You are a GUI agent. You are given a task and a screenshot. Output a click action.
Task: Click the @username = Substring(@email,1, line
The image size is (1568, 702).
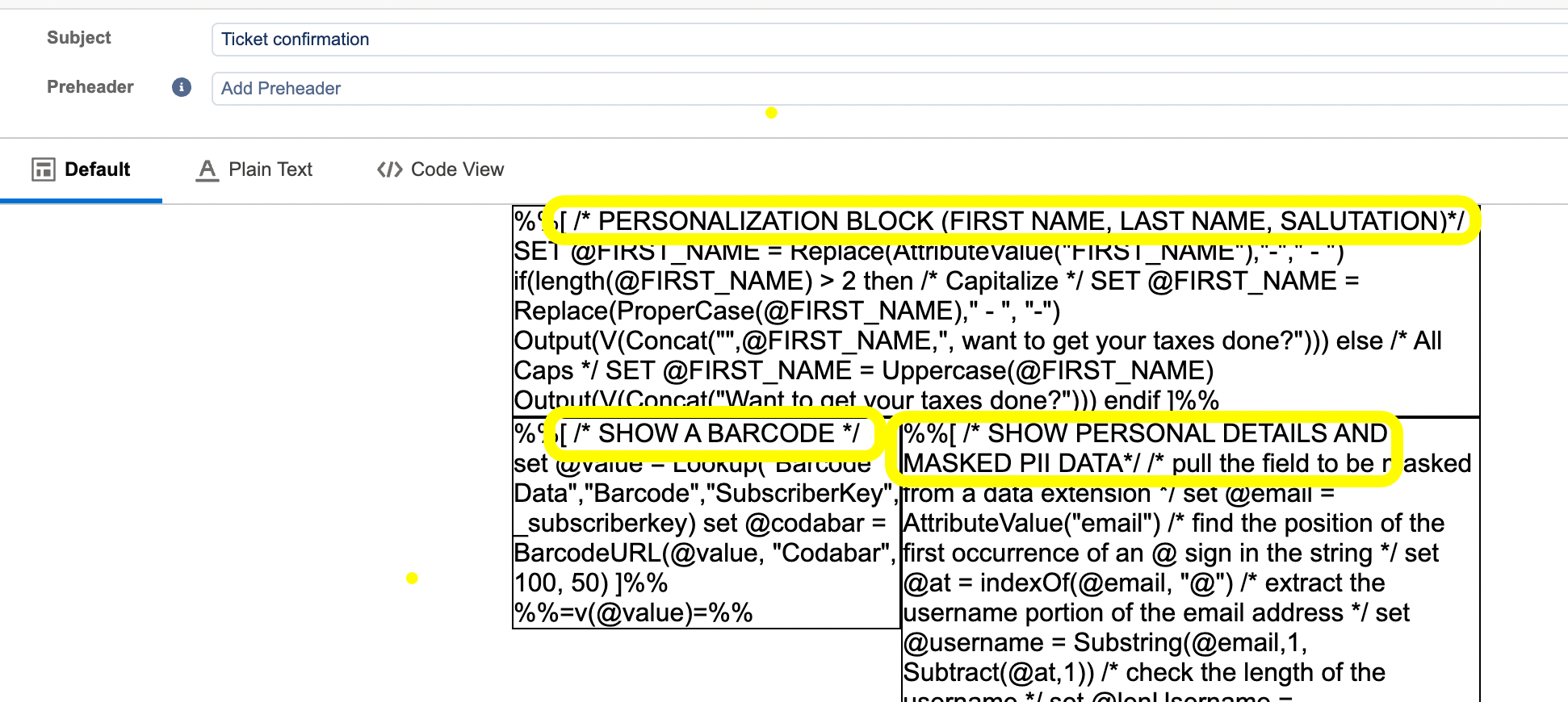click(1105, 643)
